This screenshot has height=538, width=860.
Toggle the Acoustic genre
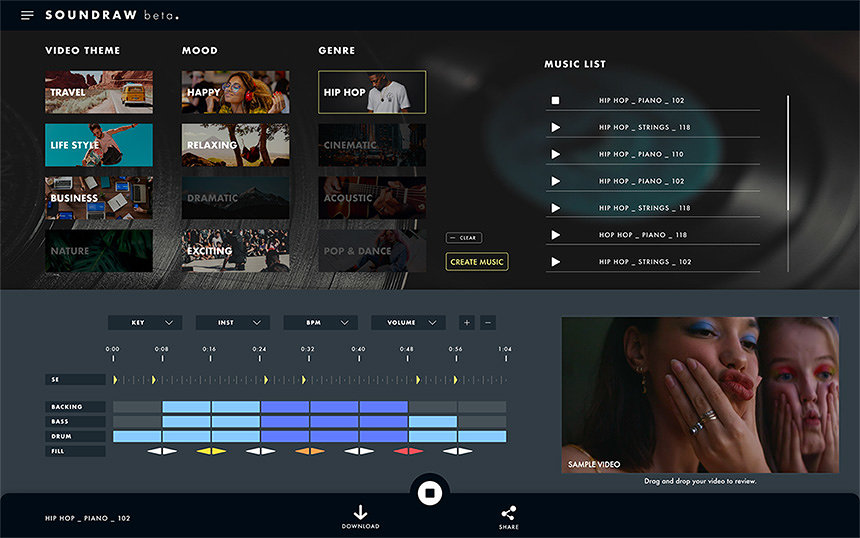pyautogui.click(x=372, y=198)
